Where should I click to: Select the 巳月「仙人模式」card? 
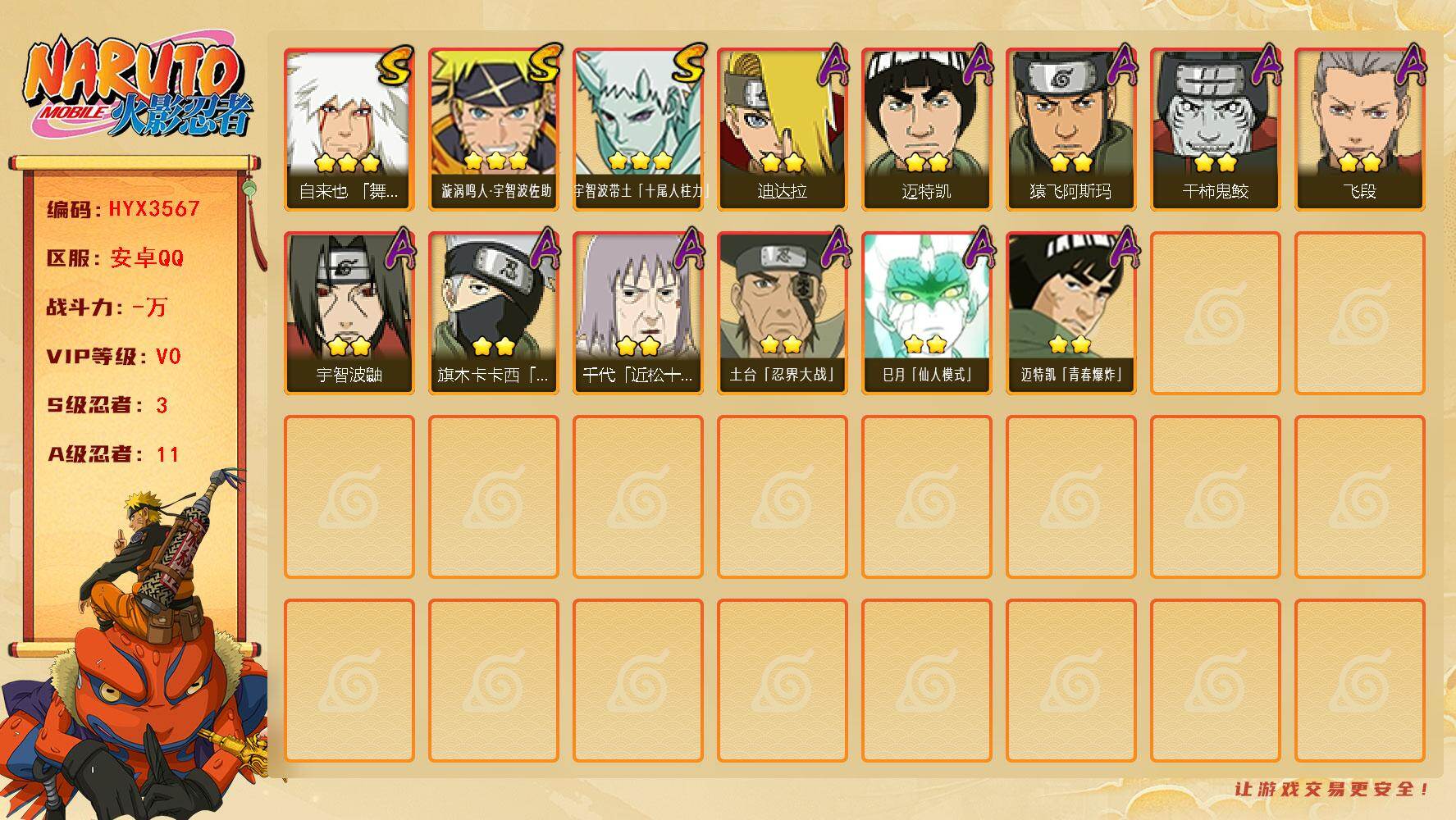tap(927, 313)
